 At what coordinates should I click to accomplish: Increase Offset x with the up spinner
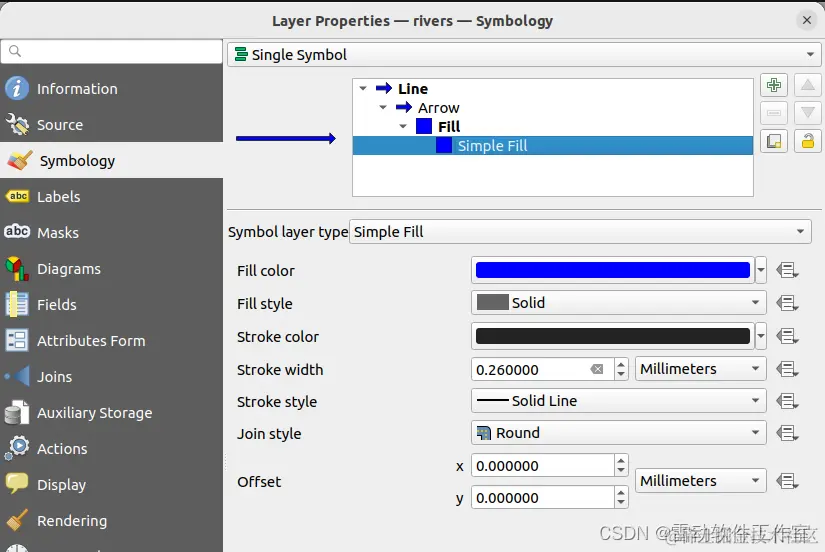[x=621, y=460]
